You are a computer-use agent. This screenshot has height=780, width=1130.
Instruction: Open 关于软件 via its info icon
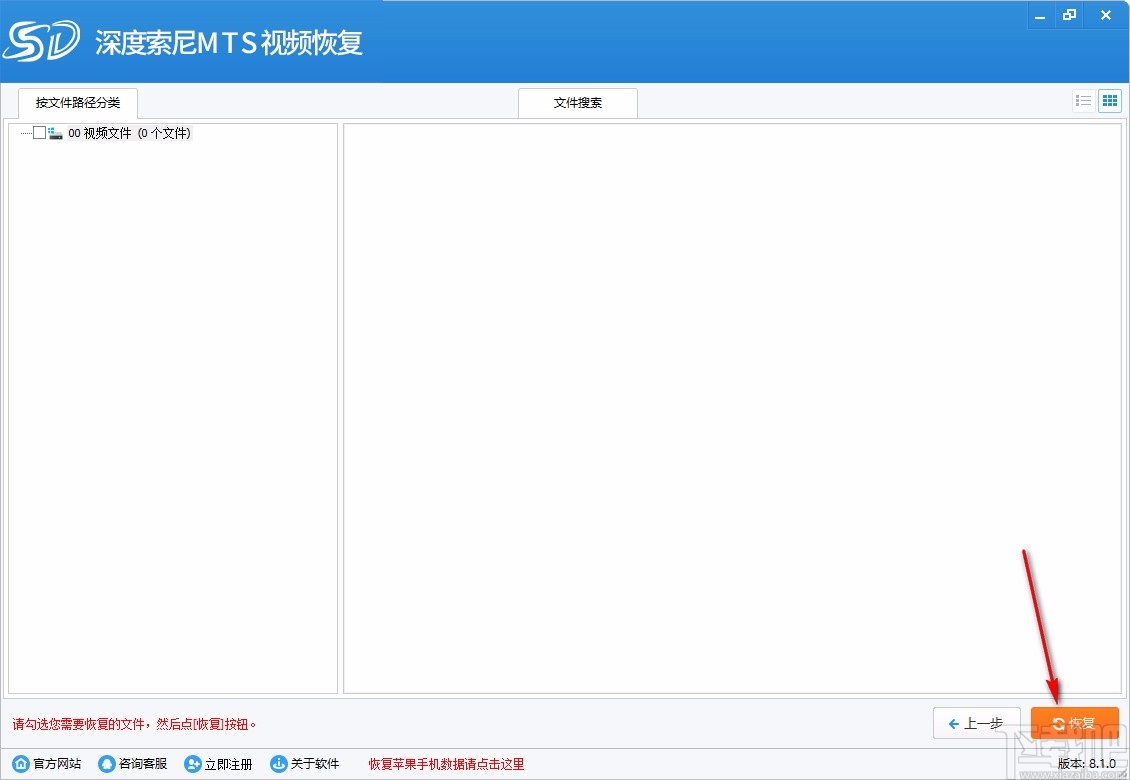pos(278,763)
